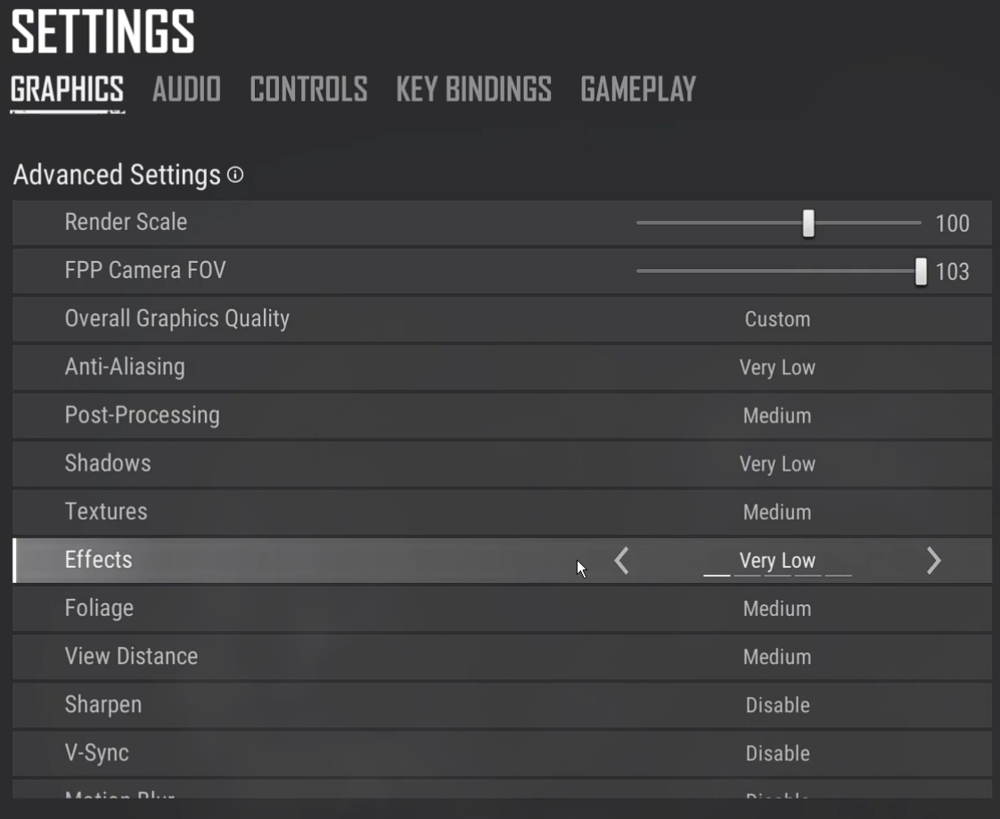Image resolution: width=1000 pixels, height=819 pixels.
Task: Select the Graphics tab
Action: point(67,89)
